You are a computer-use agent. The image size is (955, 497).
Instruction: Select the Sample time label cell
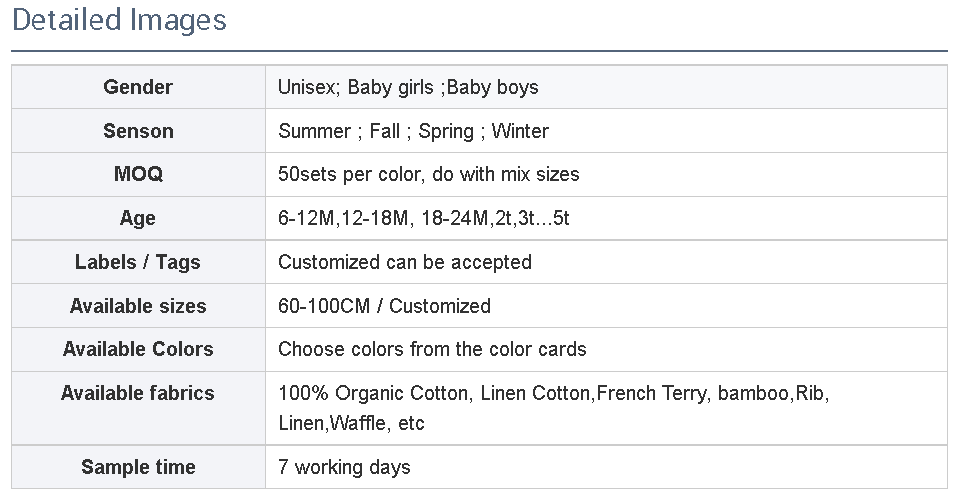tap(138, 467)
